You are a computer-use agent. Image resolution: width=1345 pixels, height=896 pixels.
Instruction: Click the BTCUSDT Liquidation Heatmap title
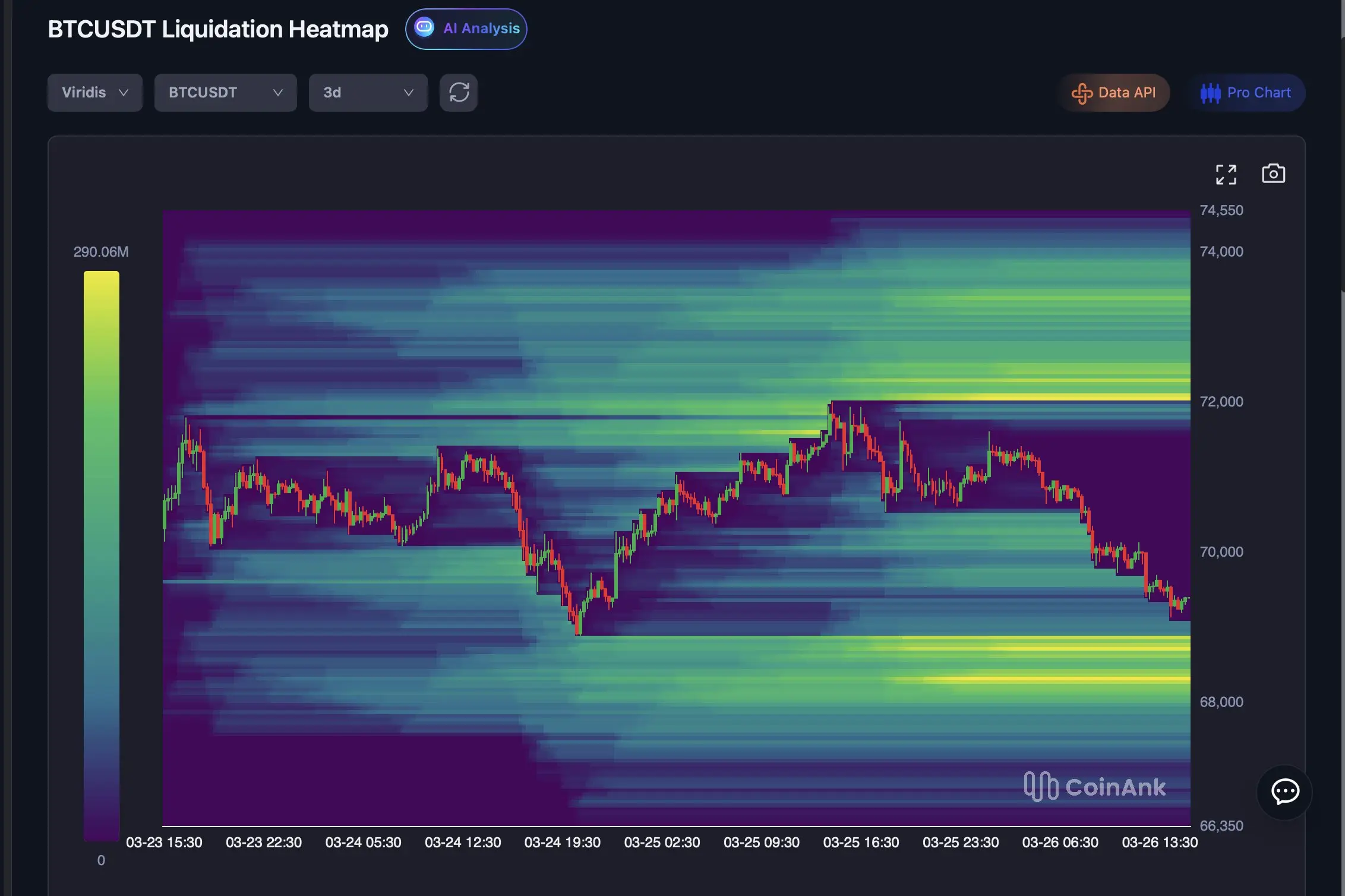[218, 29]
